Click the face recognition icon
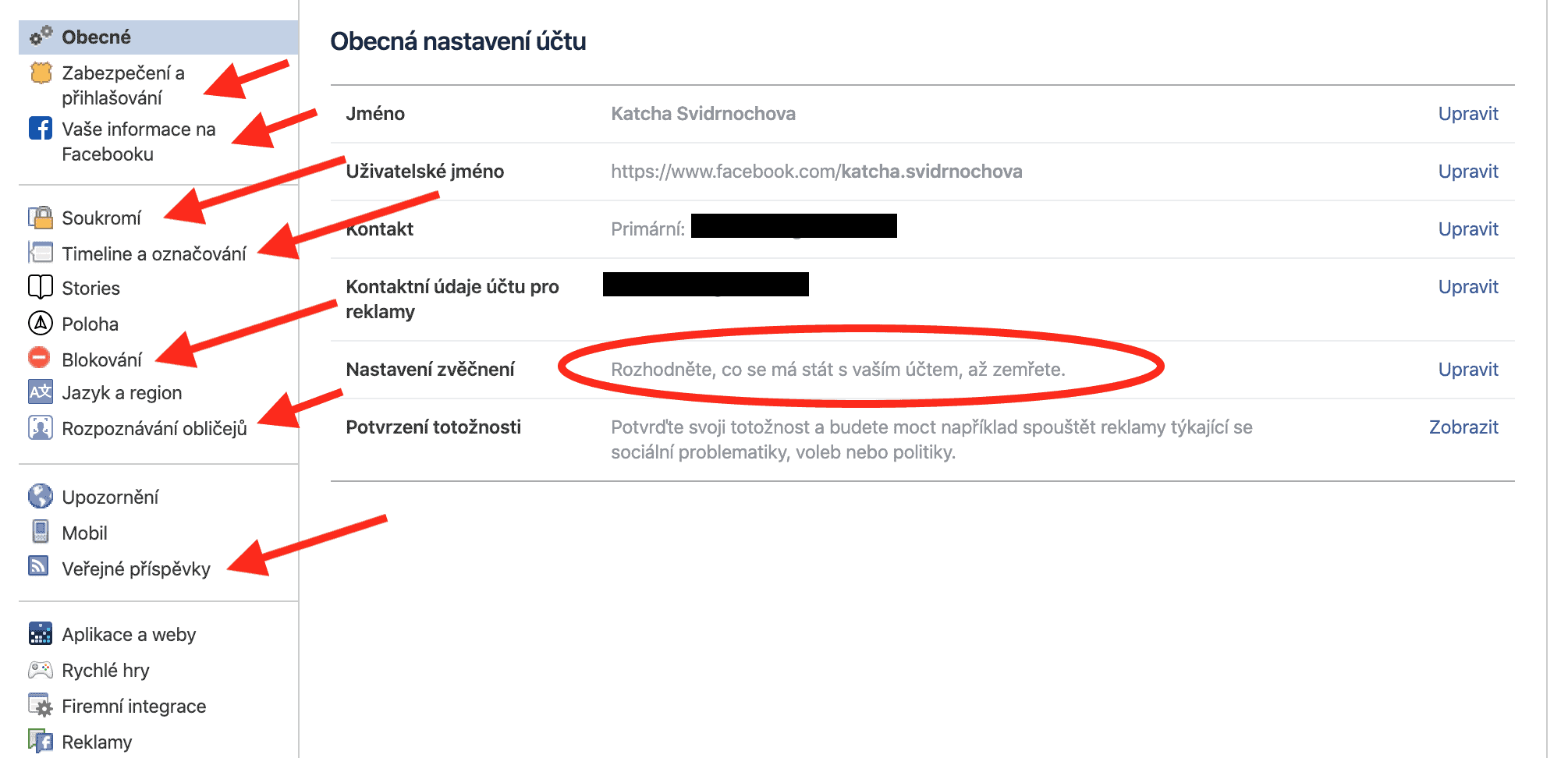This screenshot has width=1568, height=758. (x=41, y=427)
